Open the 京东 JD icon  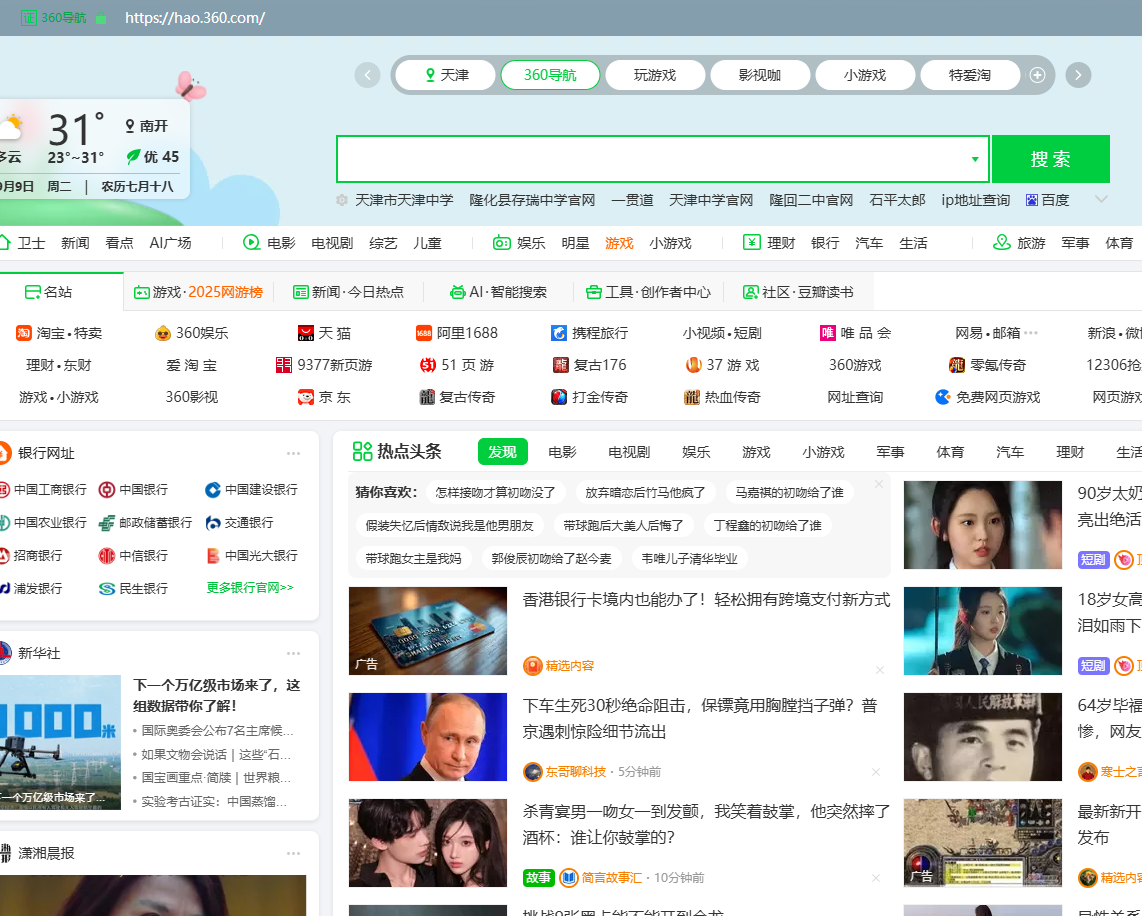tap(306, 397)
